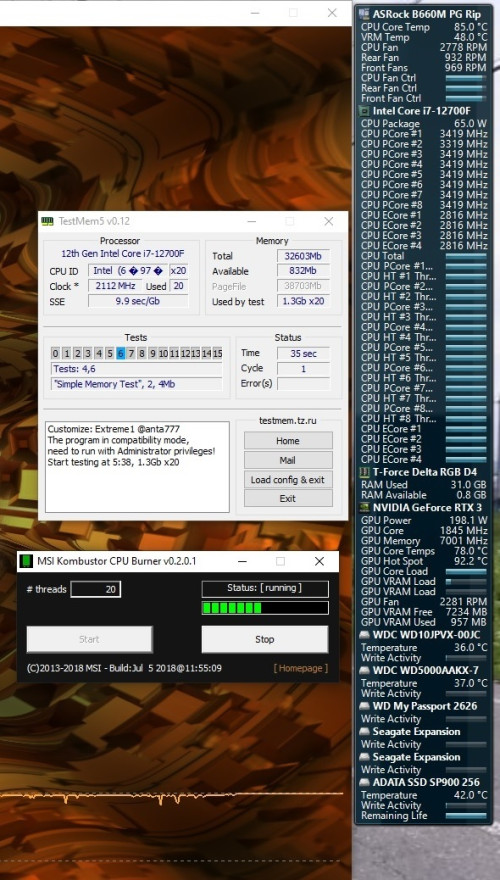Viewport: 500px width, 880px height.
Task: Click the GPU VRAM Free 7234 MB row
Action: (x=424, y=612)
